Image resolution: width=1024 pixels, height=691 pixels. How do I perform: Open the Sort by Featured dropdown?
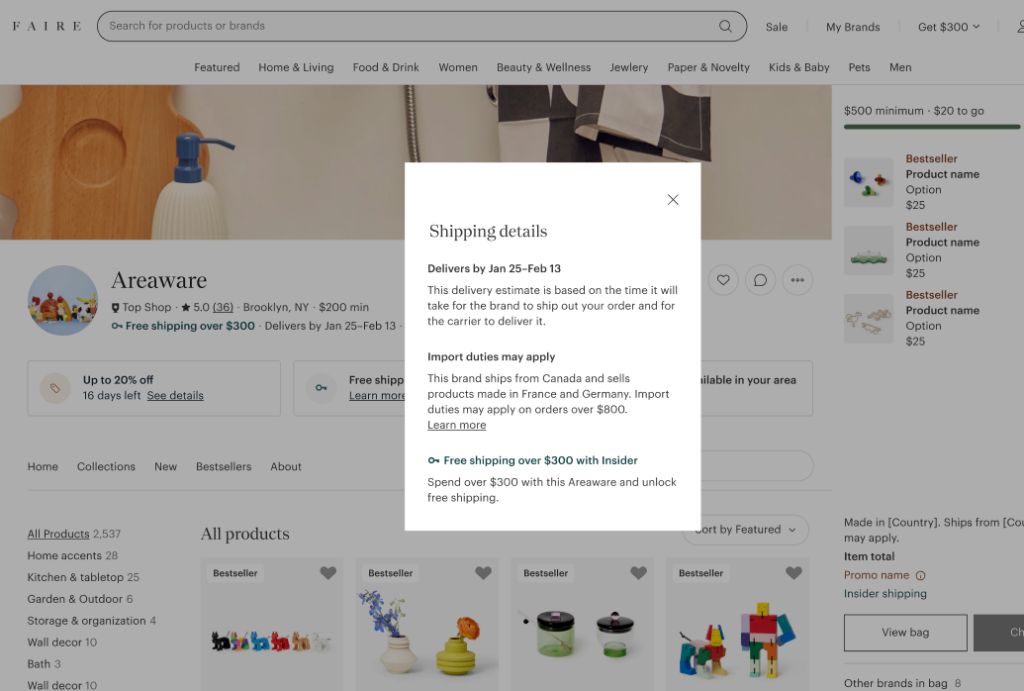746,530
